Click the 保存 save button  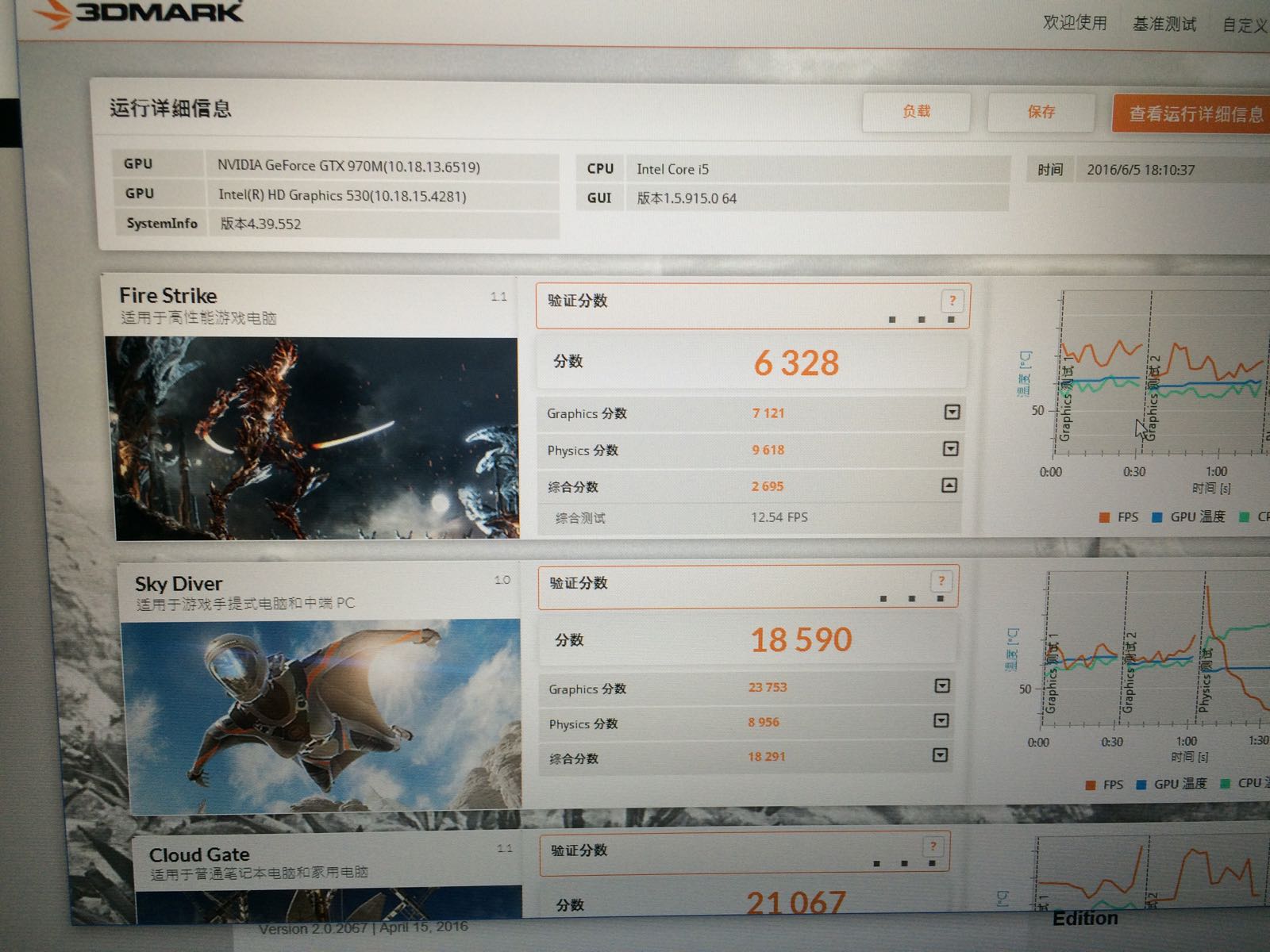point(1041,112)
